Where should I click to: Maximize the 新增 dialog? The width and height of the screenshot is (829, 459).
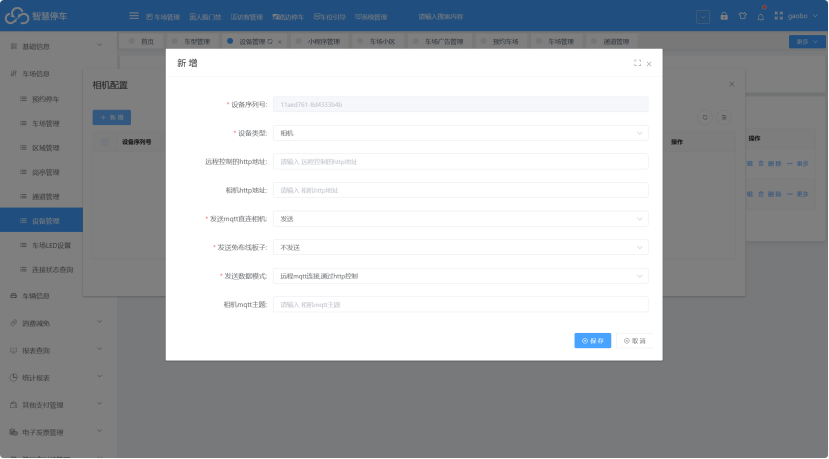638,63
